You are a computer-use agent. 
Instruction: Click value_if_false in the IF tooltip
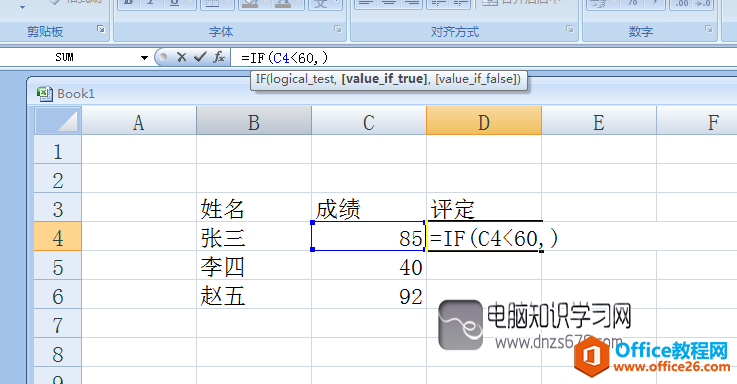[476, 79]
